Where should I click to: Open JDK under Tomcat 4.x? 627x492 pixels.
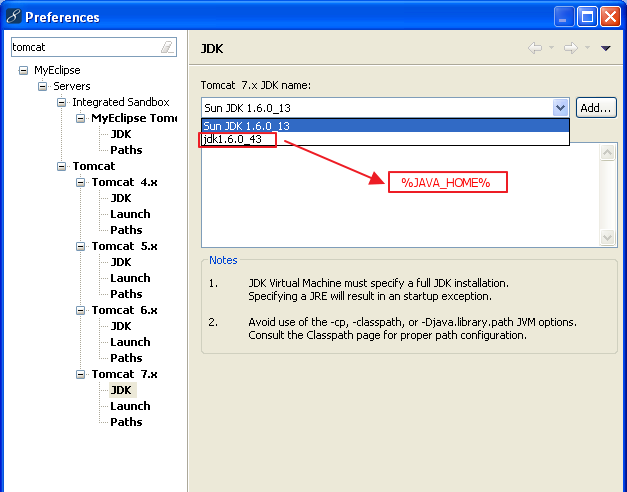point(121,198)
